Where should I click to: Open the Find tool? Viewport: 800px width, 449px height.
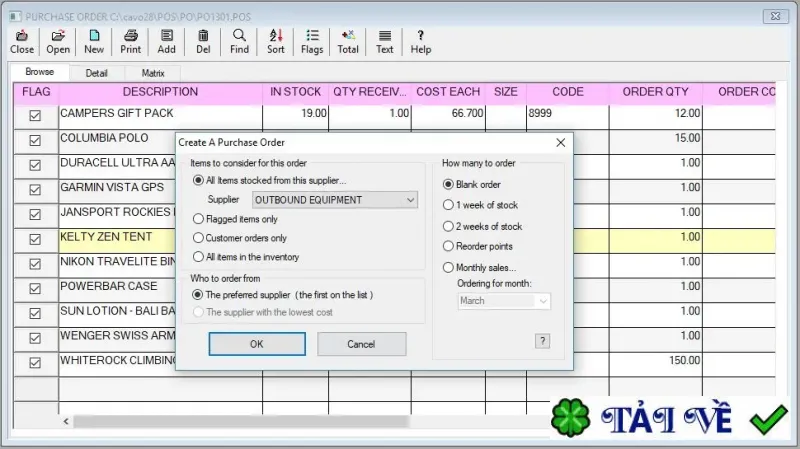coord(239,42)
